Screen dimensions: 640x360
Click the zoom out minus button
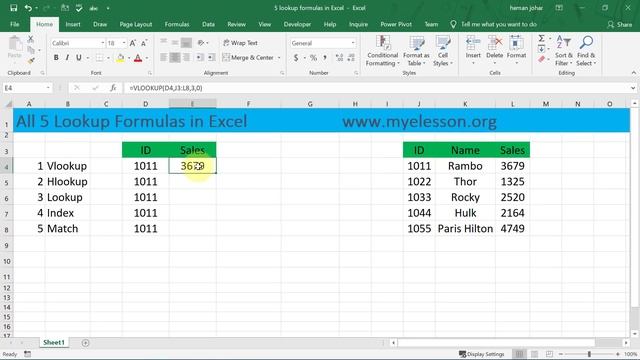561,354
